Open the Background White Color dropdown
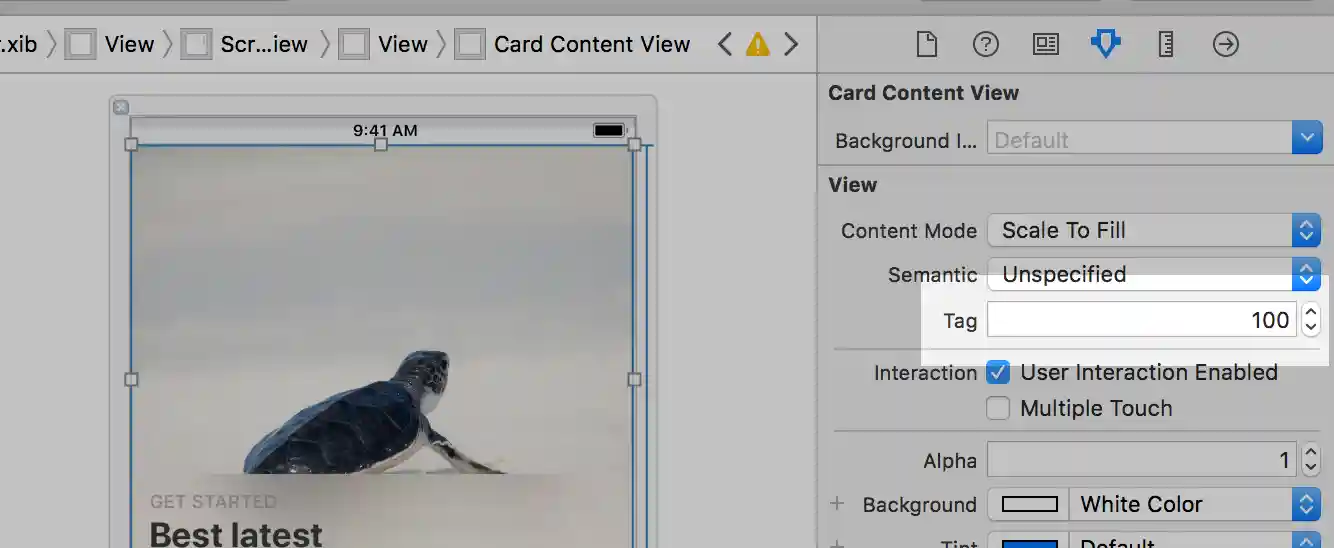The image size is (1334, 548). (1195, 504)
